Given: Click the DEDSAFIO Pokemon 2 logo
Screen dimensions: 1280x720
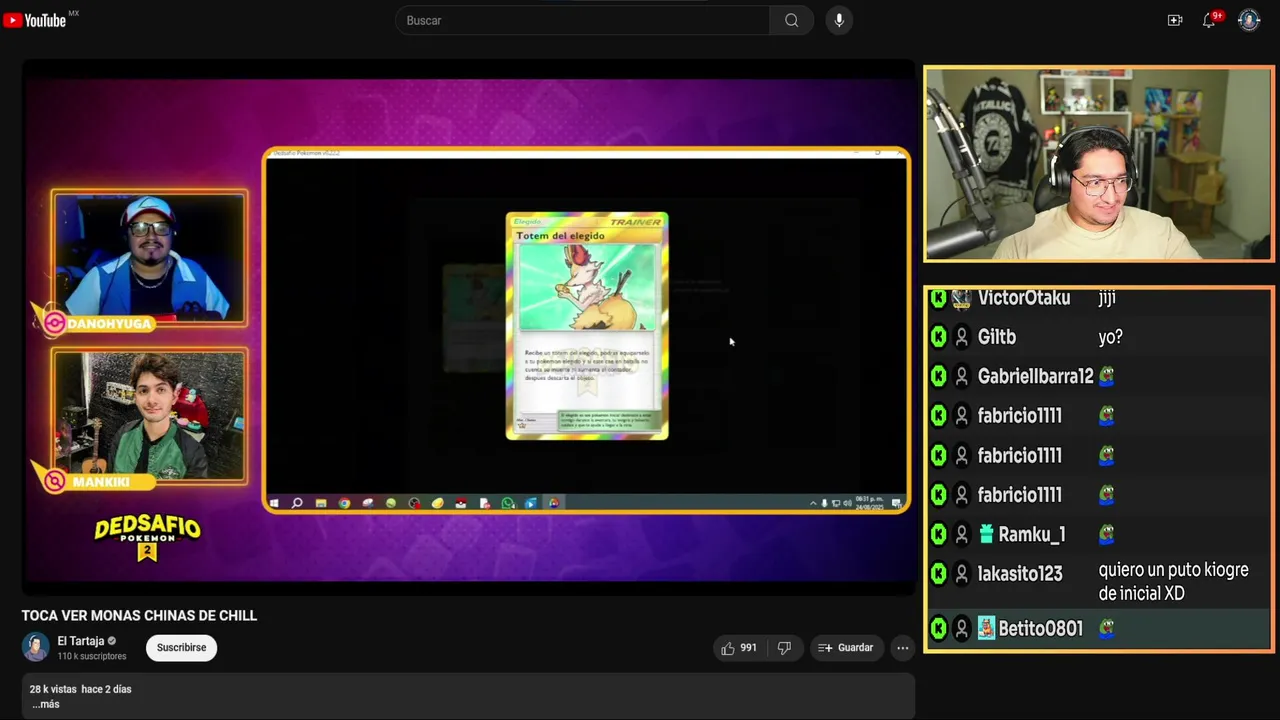Looking at the screenshot, I should 147,538.
